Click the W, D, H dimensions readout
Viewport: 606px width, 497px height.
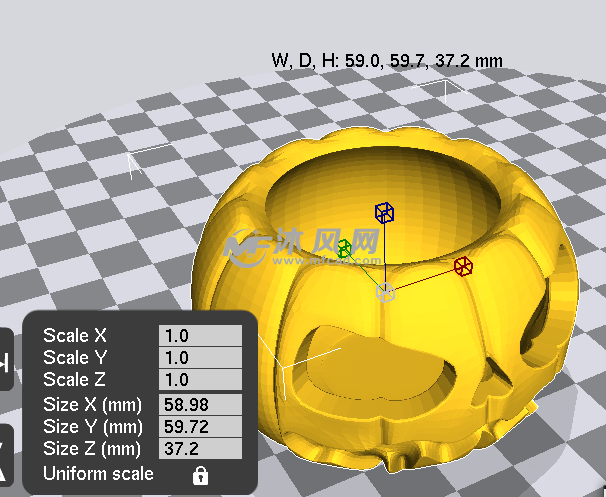pyautogui.click(x=387, y=60)
